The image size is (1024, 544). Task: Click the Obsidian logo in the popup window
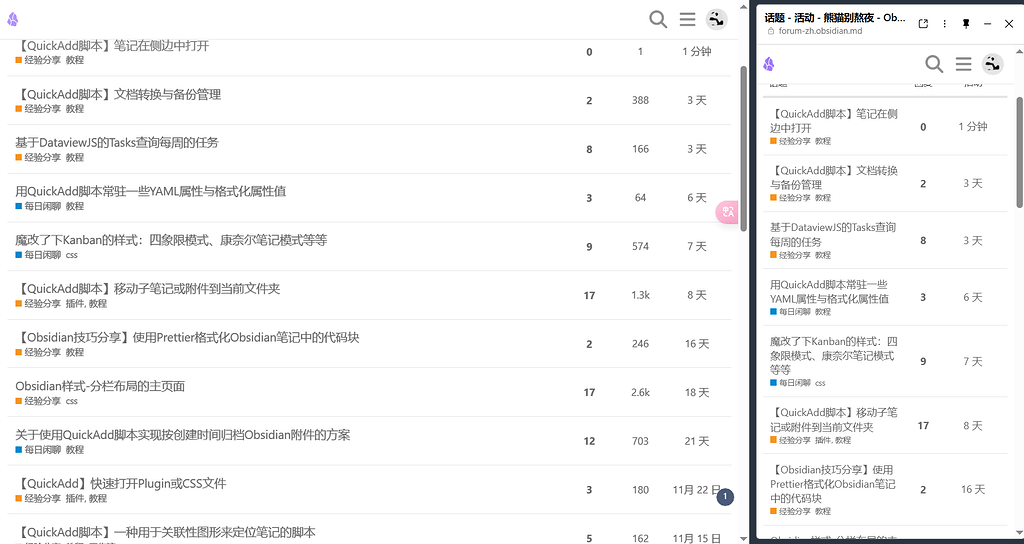[769, 64]
